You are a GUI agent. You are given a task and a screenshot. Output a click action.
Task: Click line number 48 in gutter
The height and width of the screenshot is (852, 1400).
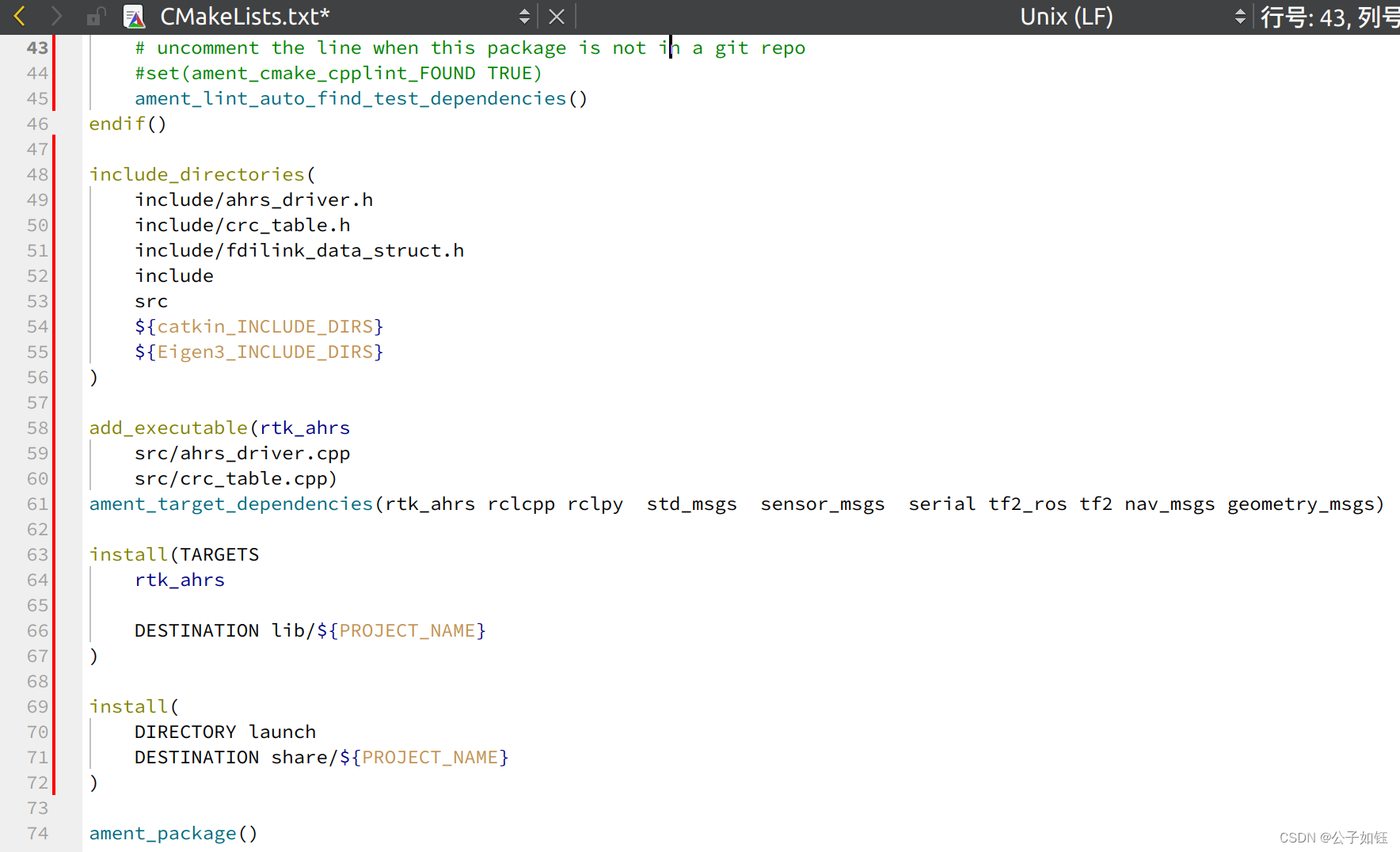coord(37,174)
